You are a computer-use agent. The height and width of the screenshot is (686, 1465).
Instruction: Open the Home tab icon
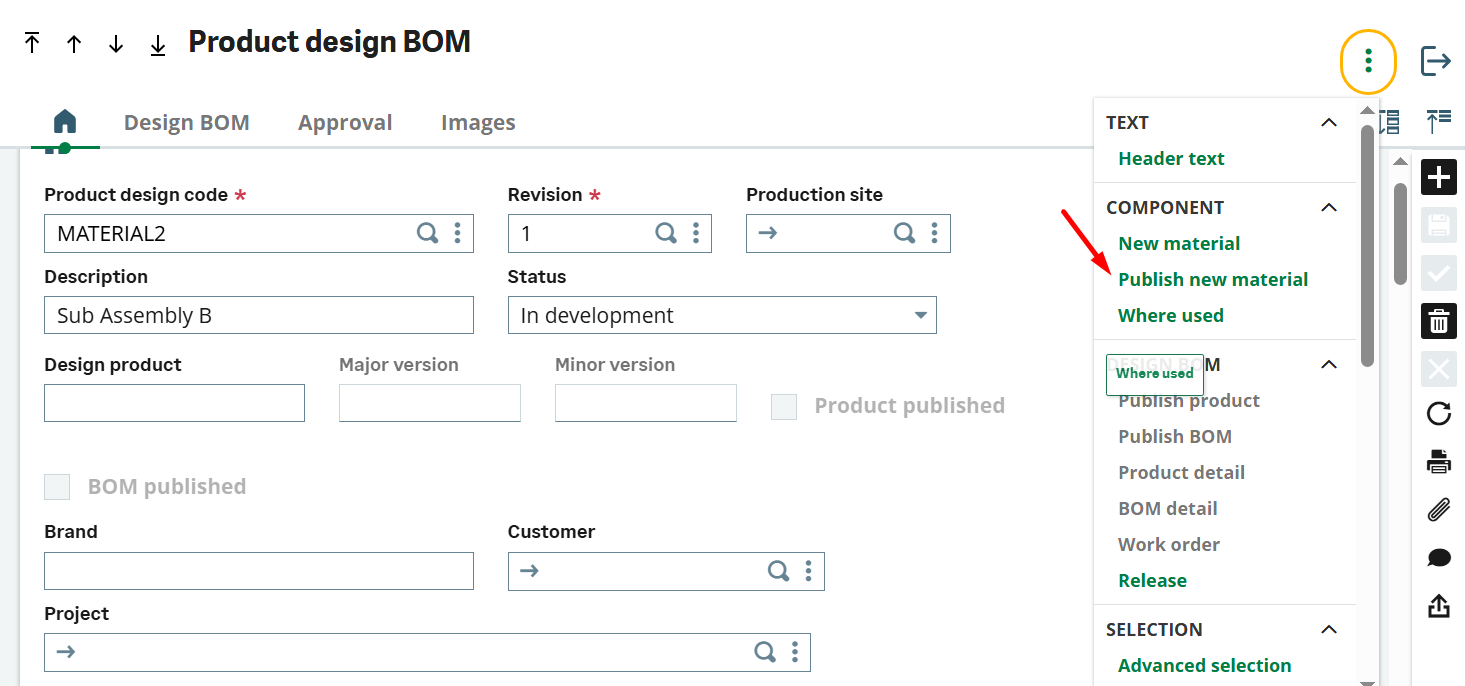pos(65,122)
